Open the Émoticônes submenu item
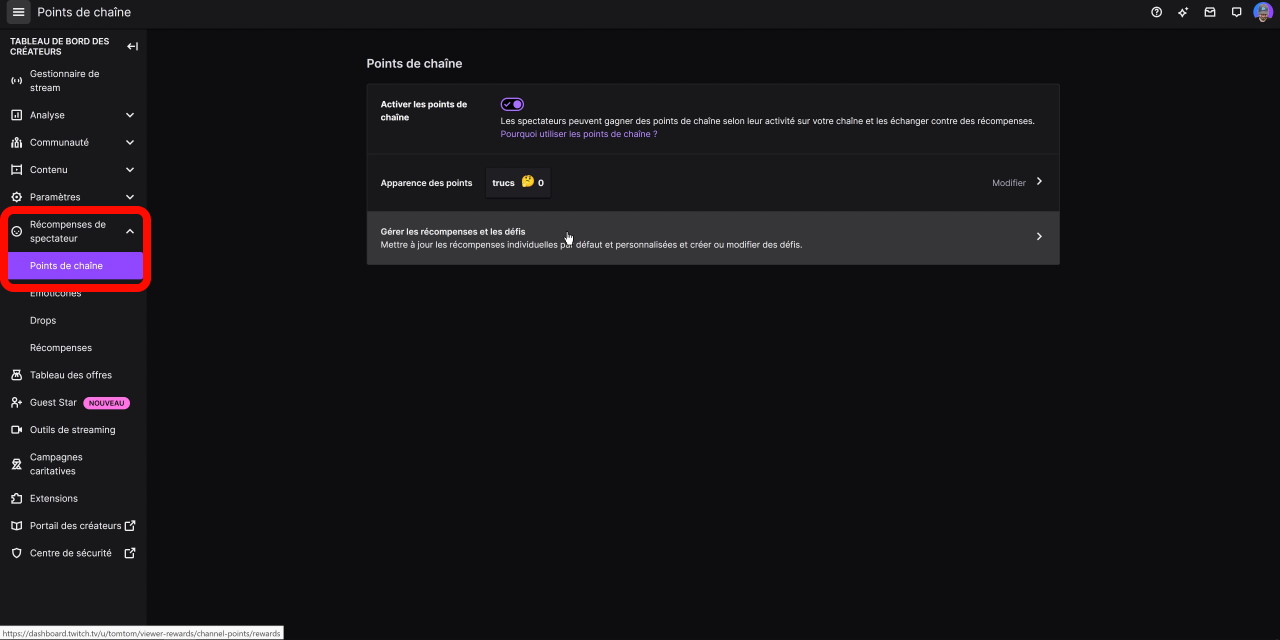Viewport: 1280px width, 640px height. (56, 294)
